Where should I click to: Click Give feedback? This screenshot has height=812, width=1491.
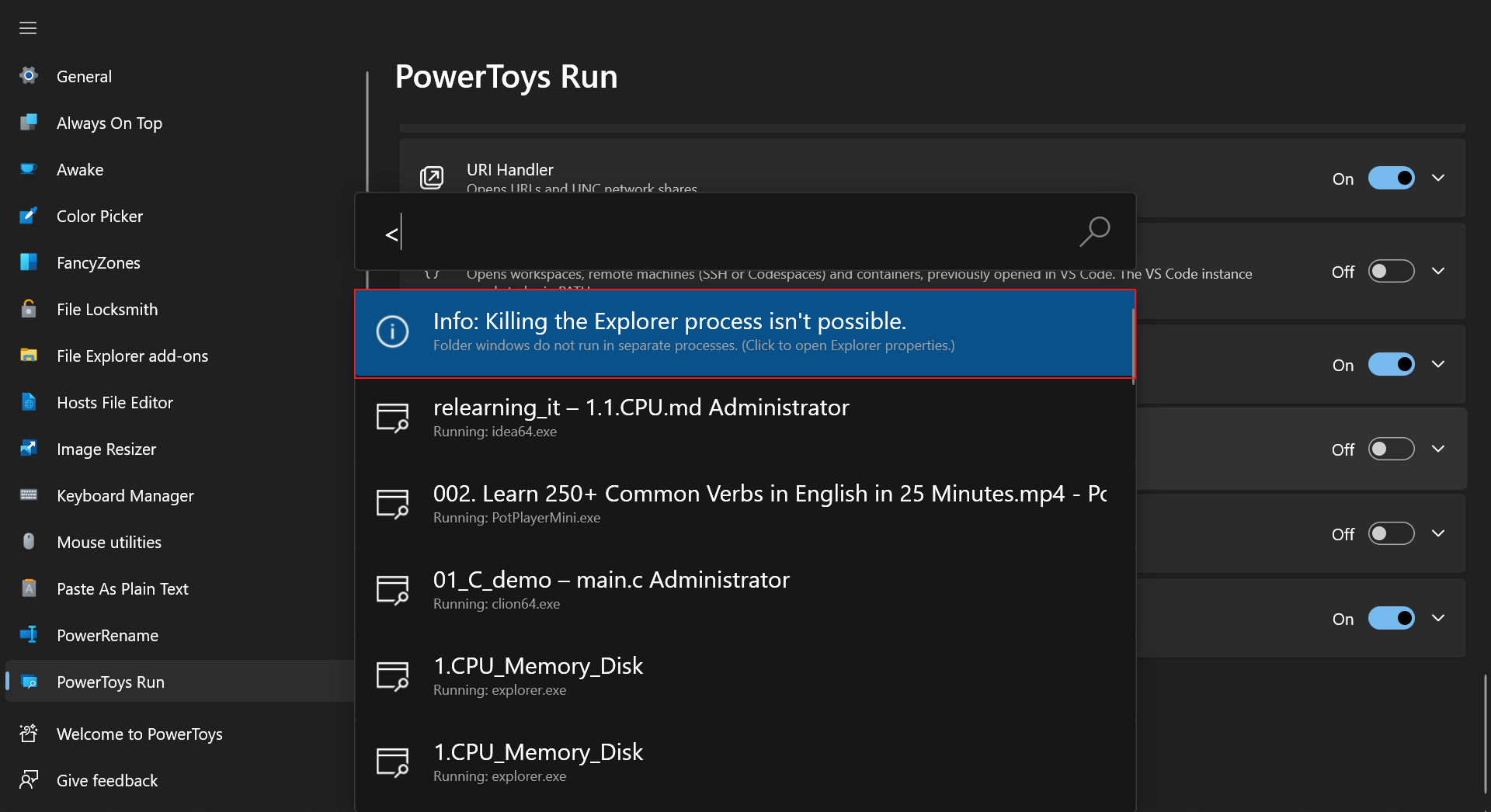(107, 780)
